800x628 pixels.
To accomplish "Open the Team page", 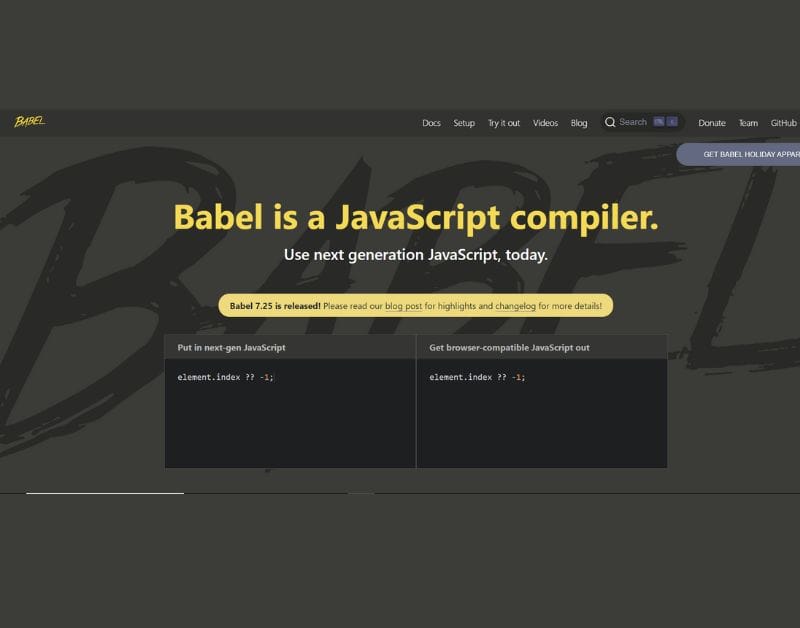I will (748, 123).
